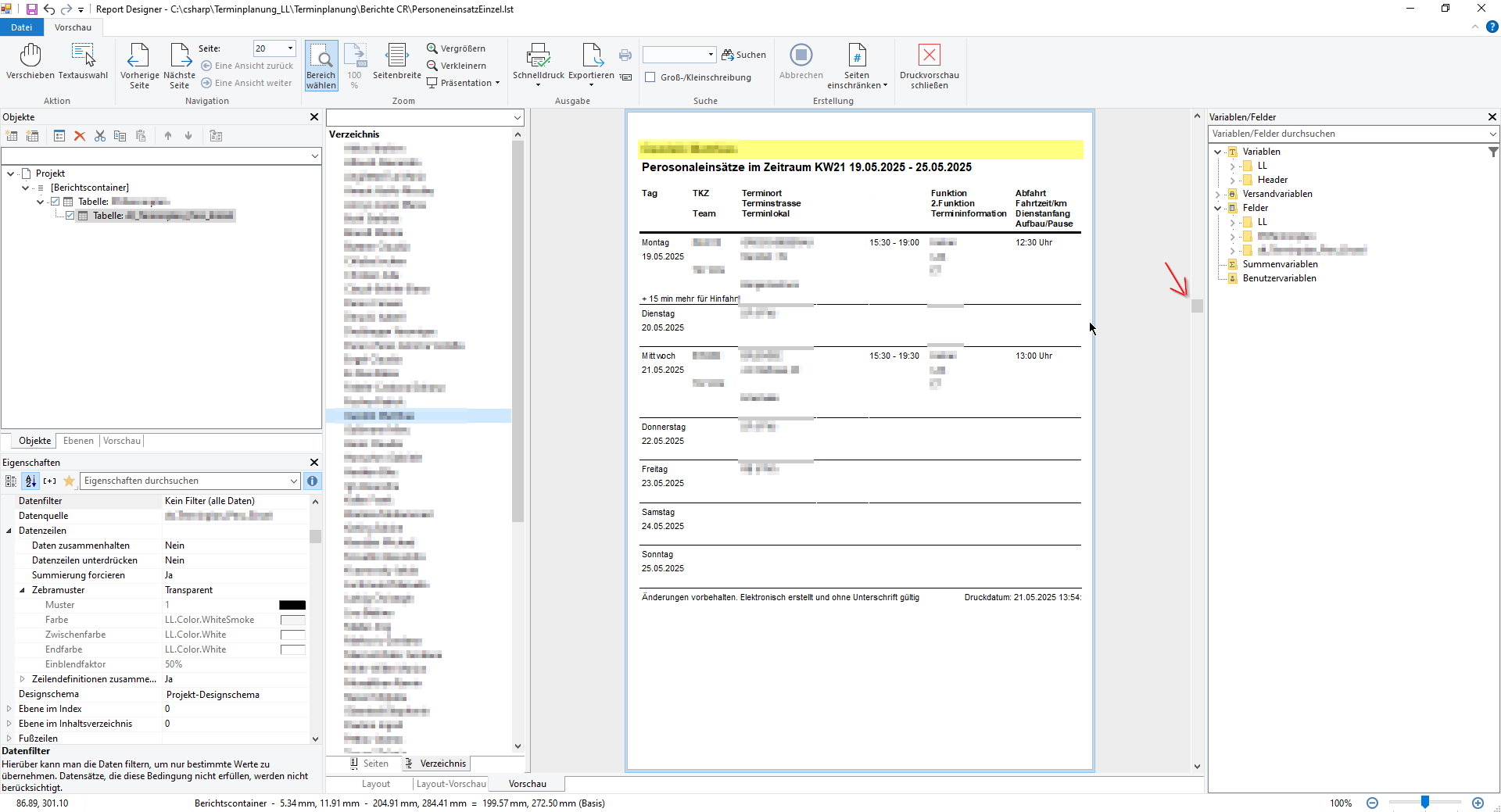Switch to Ebenen tab
This screenshot has height=812, width=1501.
pyautogui.click(x=78, y=441)
